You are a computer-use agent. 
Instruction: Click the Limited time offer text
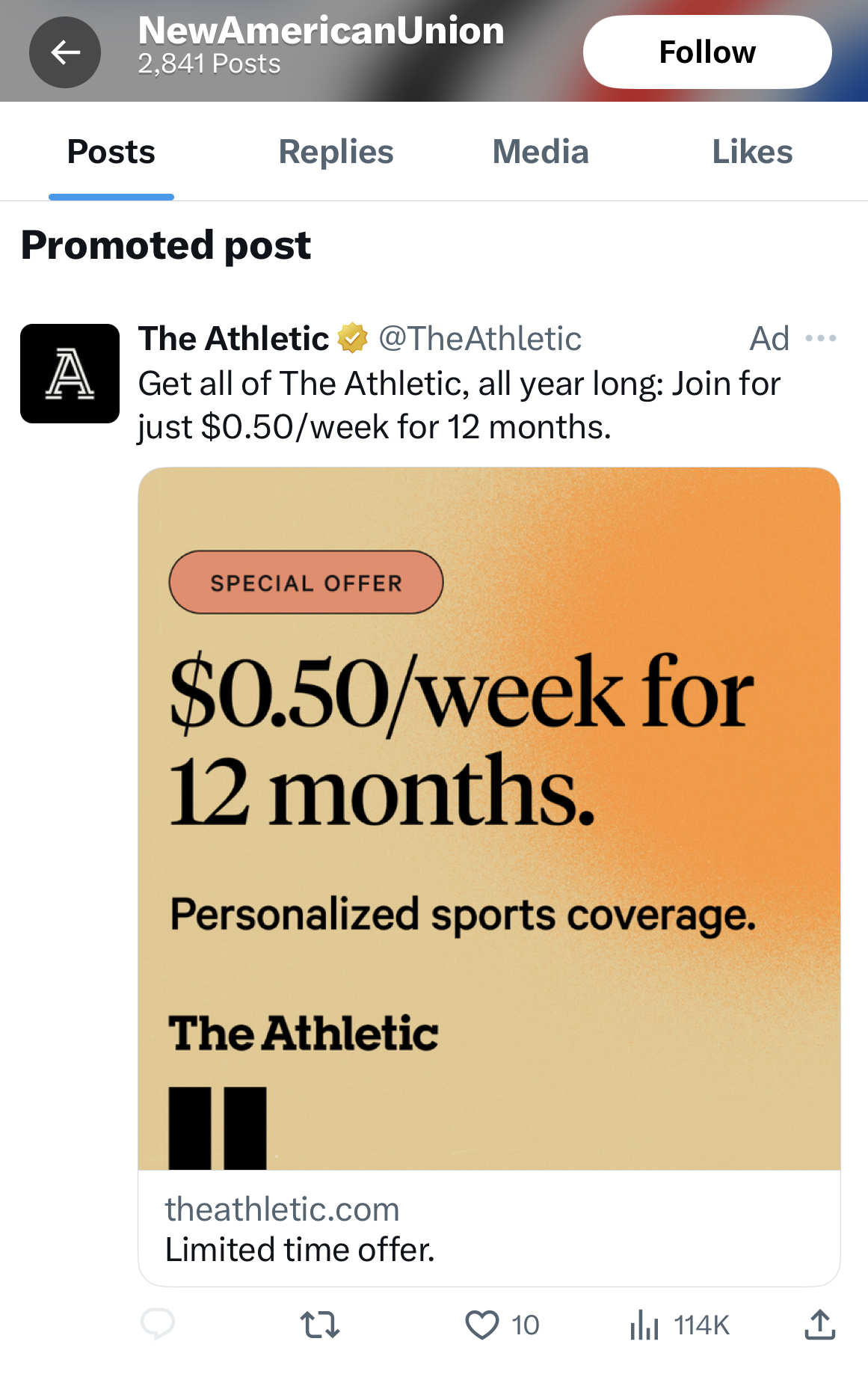click(300, 1248)
